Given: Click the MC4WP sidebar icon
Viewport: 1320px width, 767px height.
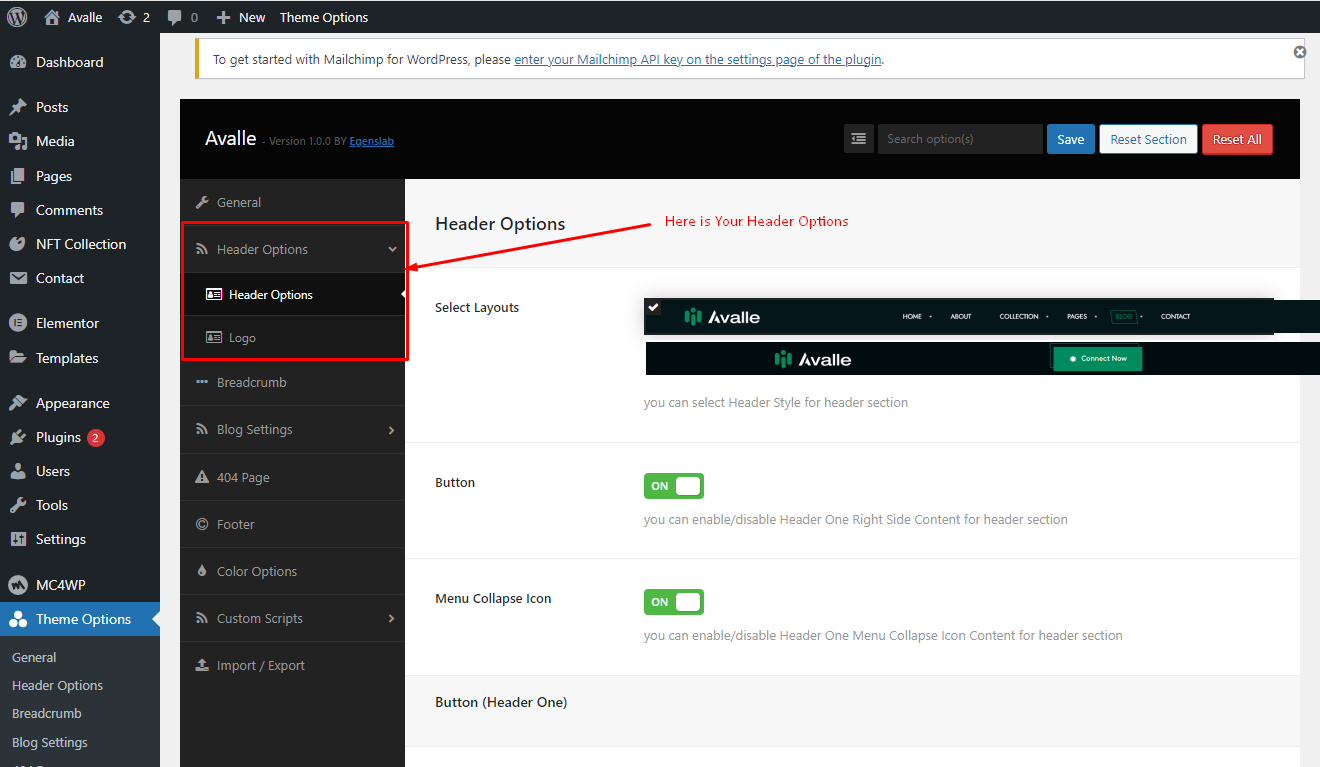Looking at the screenshot, I should [x=17, y=585].
